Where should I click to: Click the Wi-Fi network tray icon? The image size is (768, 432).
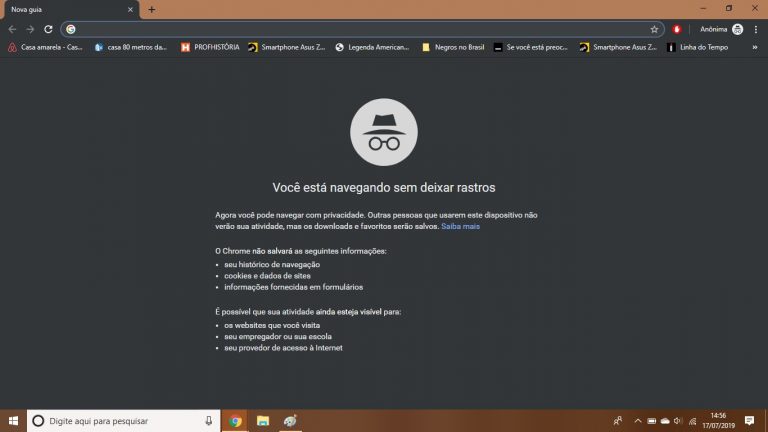[693, 421]
